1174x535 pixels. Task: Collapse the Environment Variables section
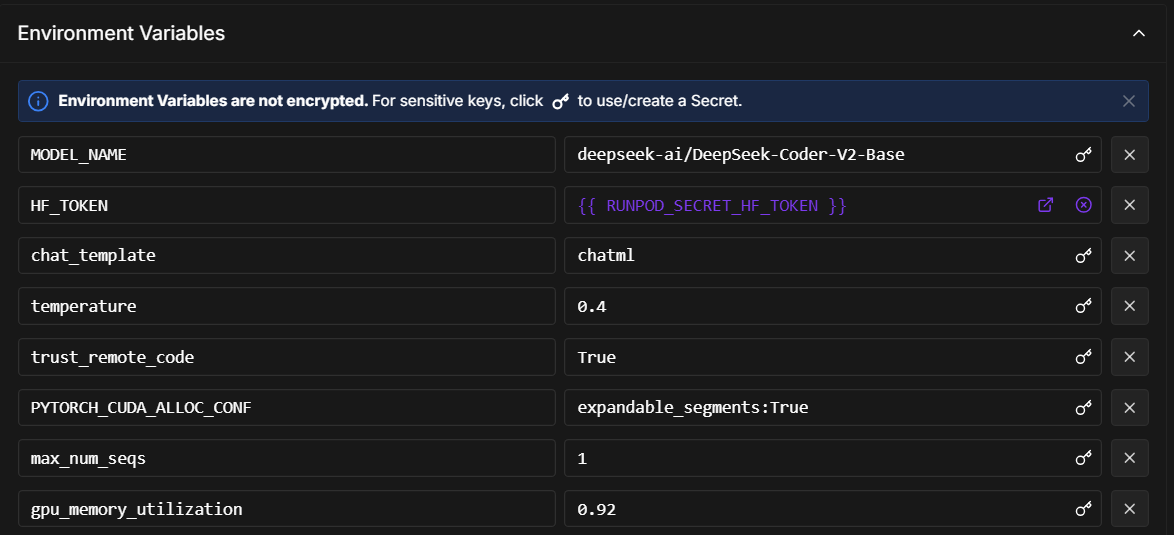tap(1138, 33)
